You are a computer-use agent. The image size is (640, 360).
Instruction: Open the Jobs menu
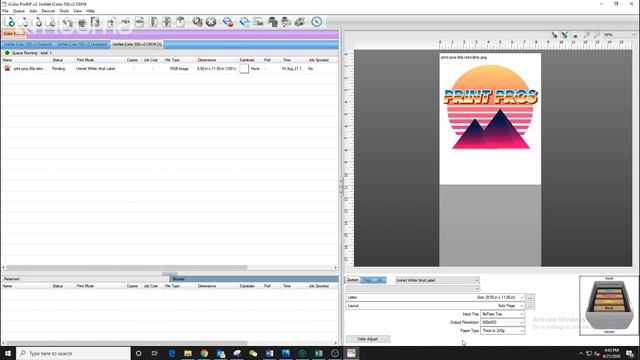pos(33,11)
